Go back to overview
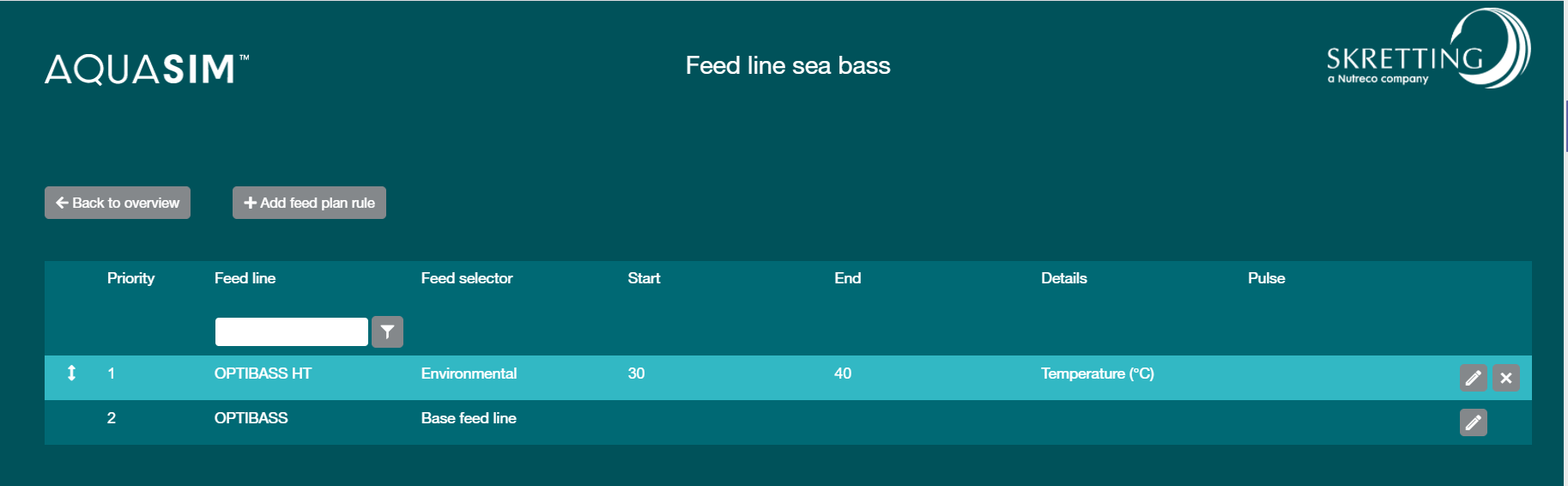The image size is (1568, 486). (x=118, y=203)
